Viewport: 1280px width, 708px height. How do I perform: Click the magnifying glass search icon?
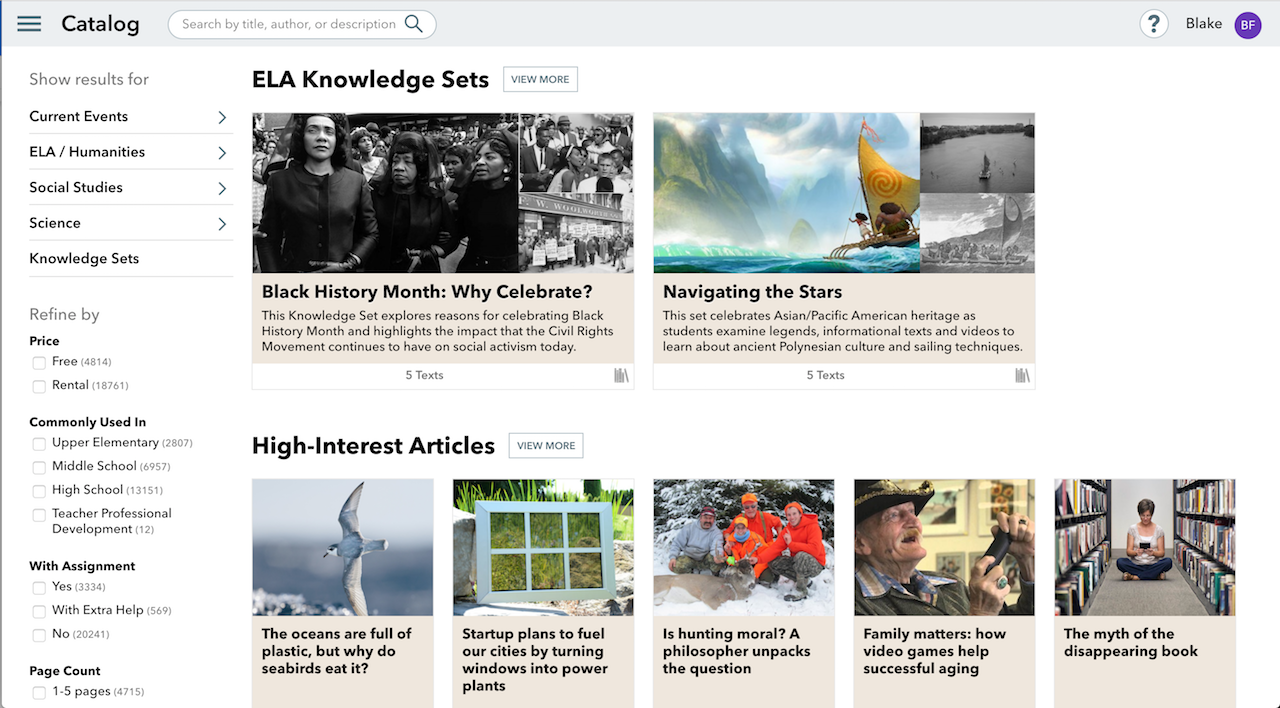pyautogui.click(x=414, y=24)
